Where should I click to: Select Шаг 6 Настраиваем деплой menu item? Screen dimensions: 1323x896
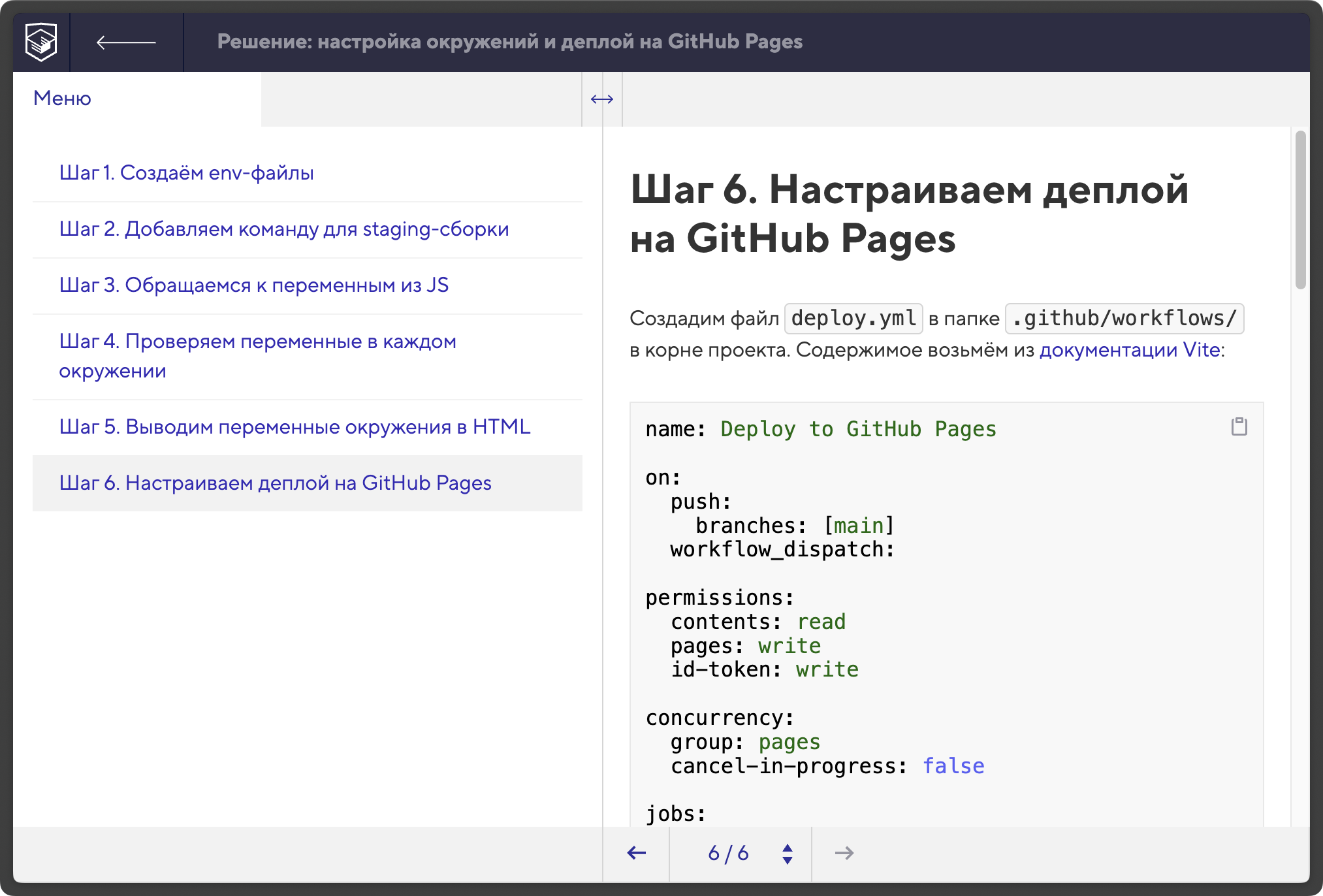point(275,483)
